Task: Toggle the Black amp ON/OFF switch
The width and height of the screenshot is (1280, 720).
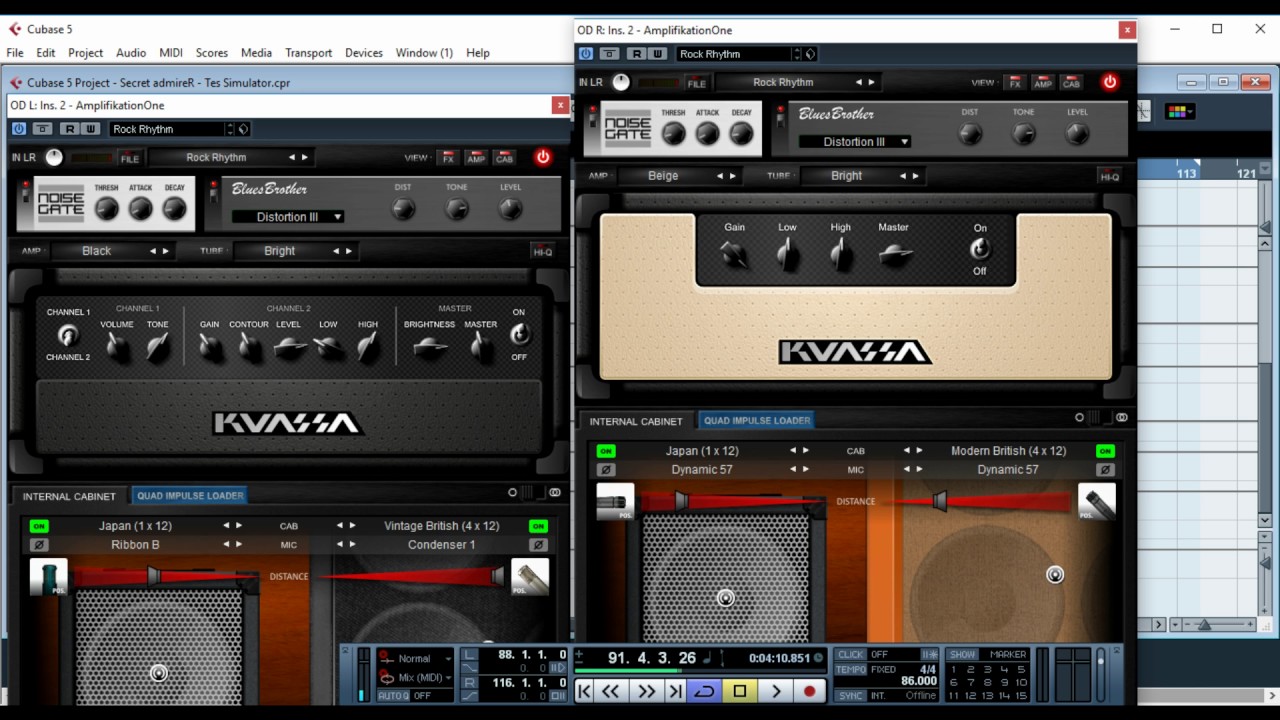Action: tap(519, 335)
